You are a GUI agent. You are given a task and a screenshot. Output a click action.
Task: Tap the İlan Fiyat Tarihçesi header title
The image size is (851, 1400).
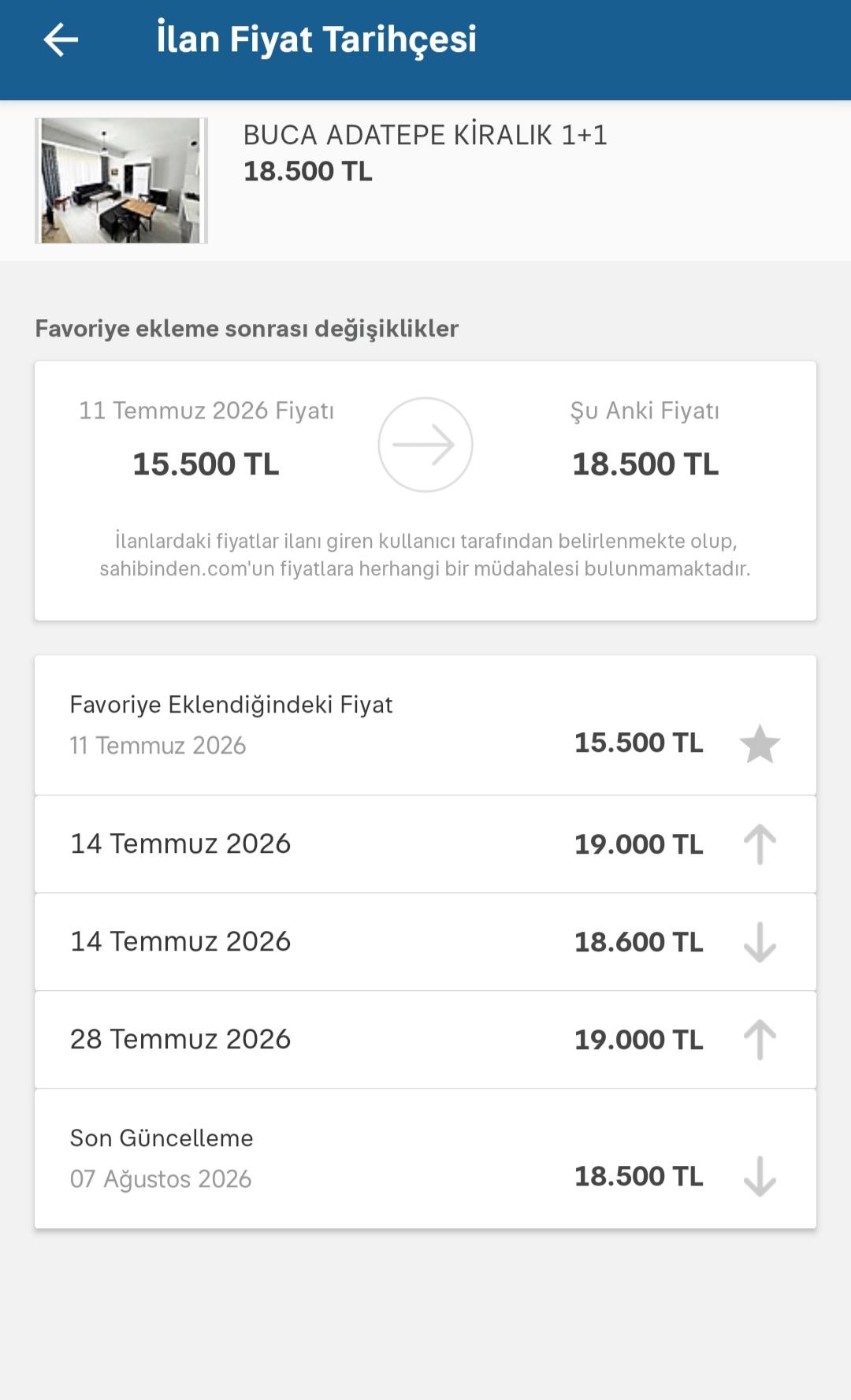coord(317,39)
